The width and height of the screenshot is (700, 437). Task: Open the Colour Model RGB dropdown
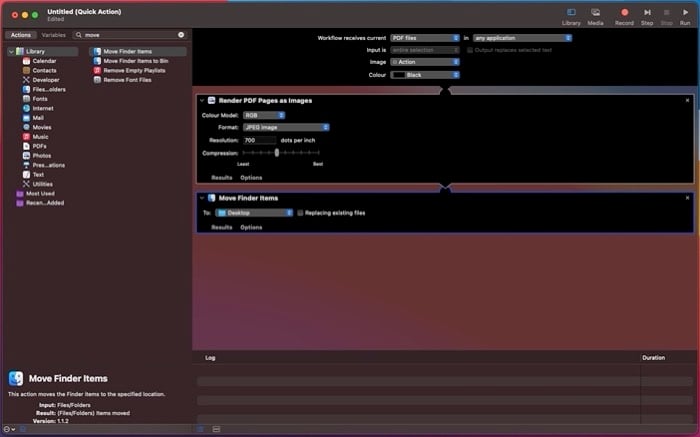tap(264, 116)
